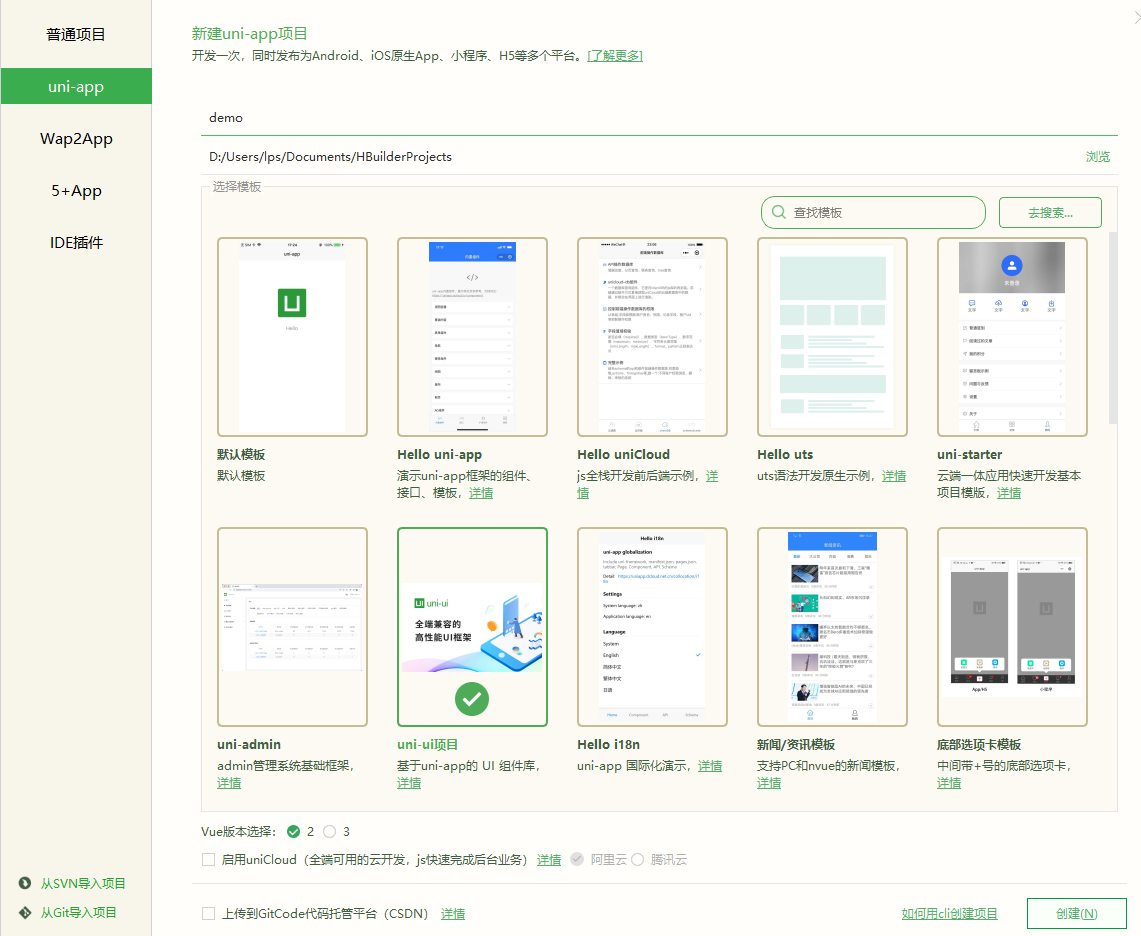
Task: Open 从SVN导入项目 link
Action: (x=83, y=883)
